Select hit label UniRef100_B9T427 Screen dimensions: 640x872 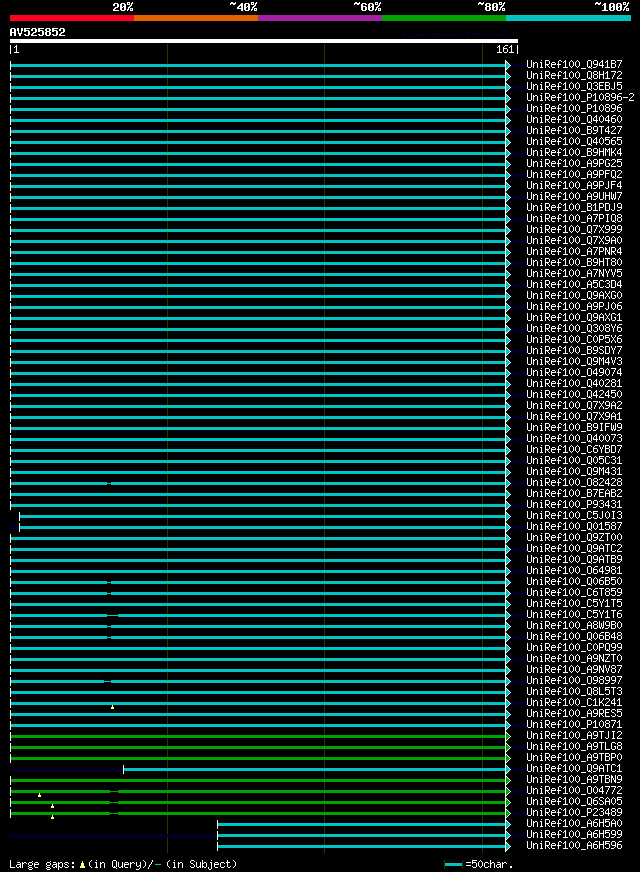[574, 131]
